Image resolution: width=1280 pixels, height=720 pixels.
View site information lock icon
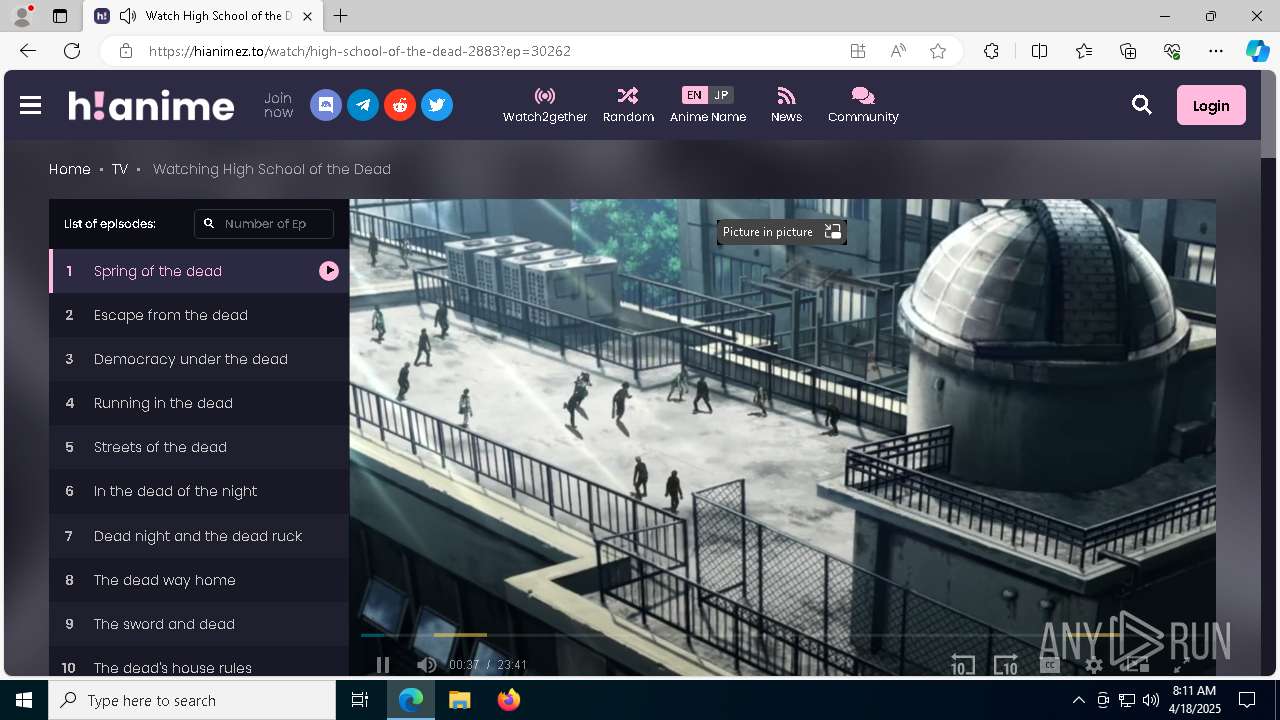point(126,51)
